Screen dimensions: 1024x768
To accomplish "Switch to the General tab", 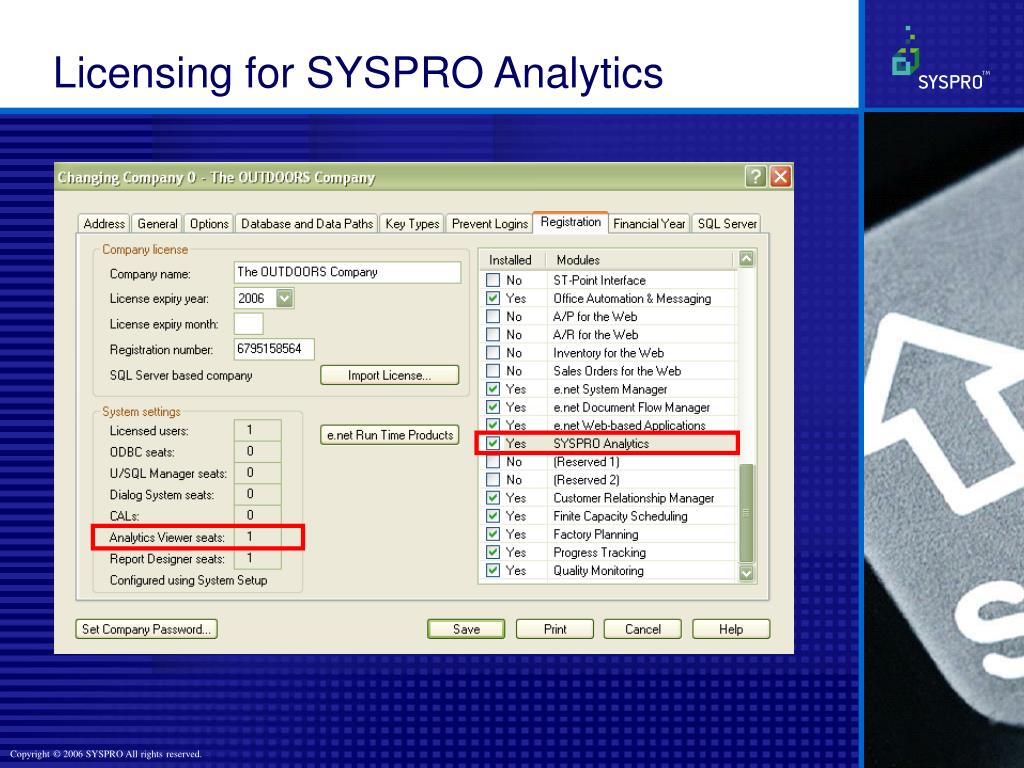I will [157, 223].
